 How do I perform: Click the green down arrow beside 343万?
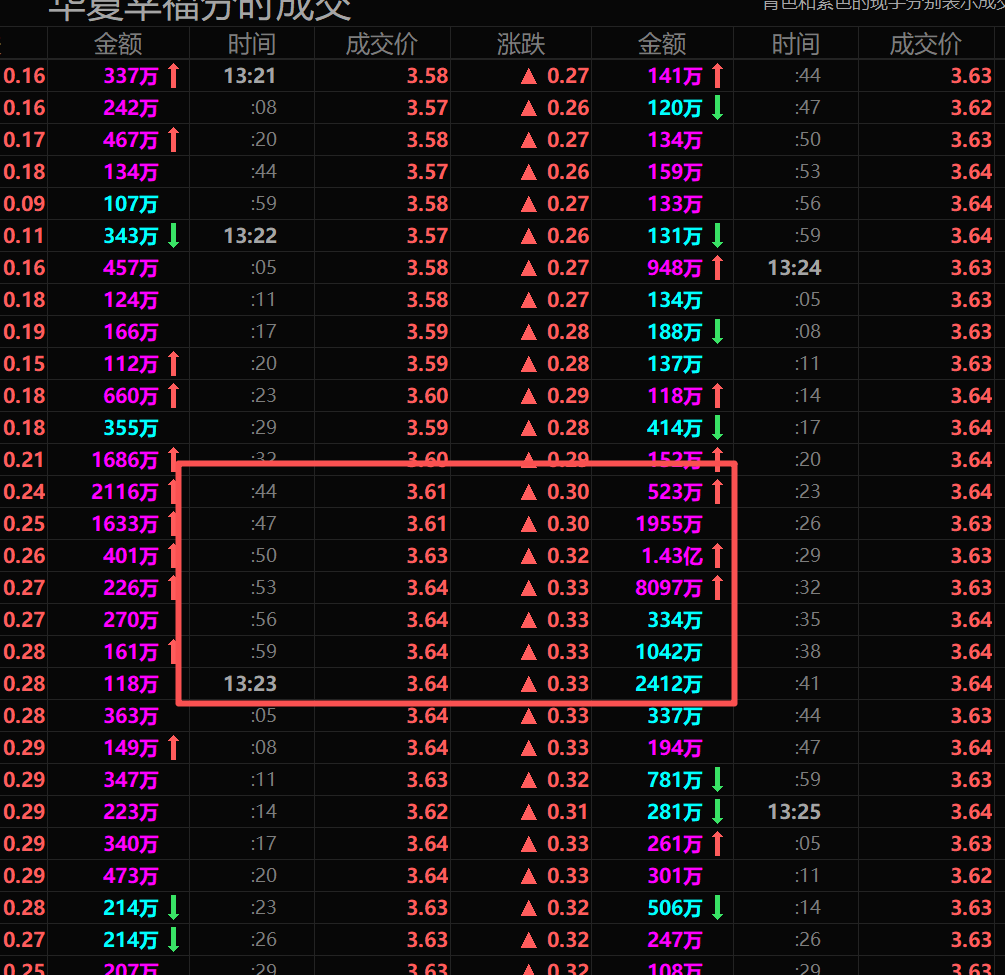click(173, 236)
